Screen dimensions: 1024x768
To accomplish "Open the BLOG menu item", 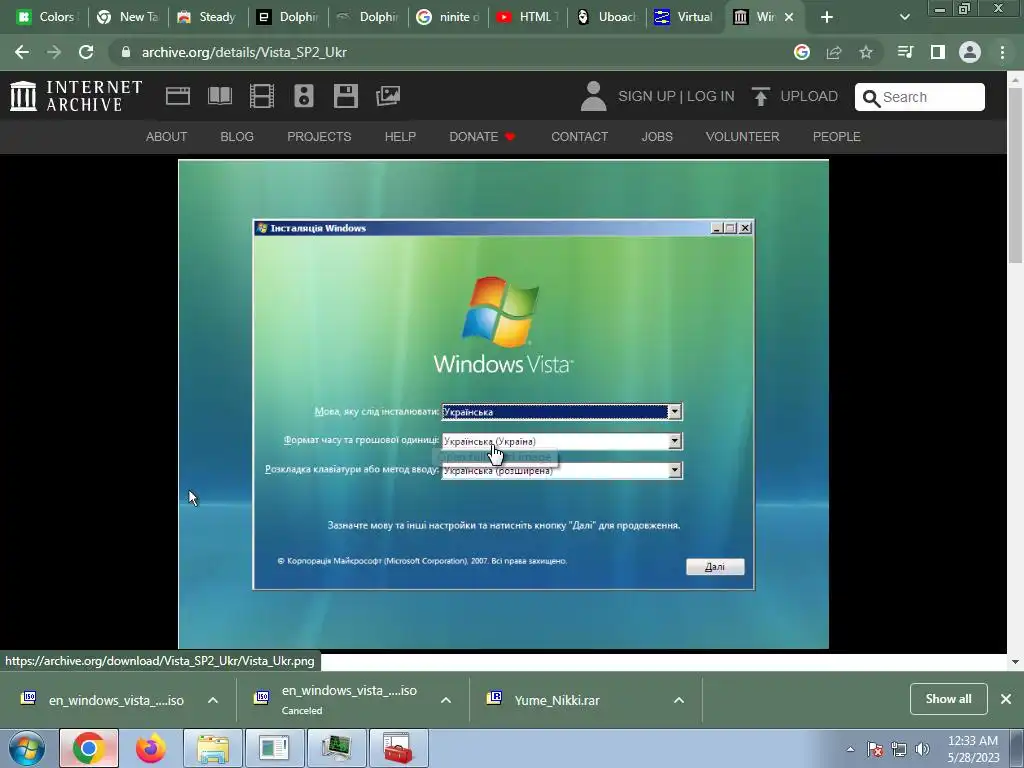I will [237, 136].
